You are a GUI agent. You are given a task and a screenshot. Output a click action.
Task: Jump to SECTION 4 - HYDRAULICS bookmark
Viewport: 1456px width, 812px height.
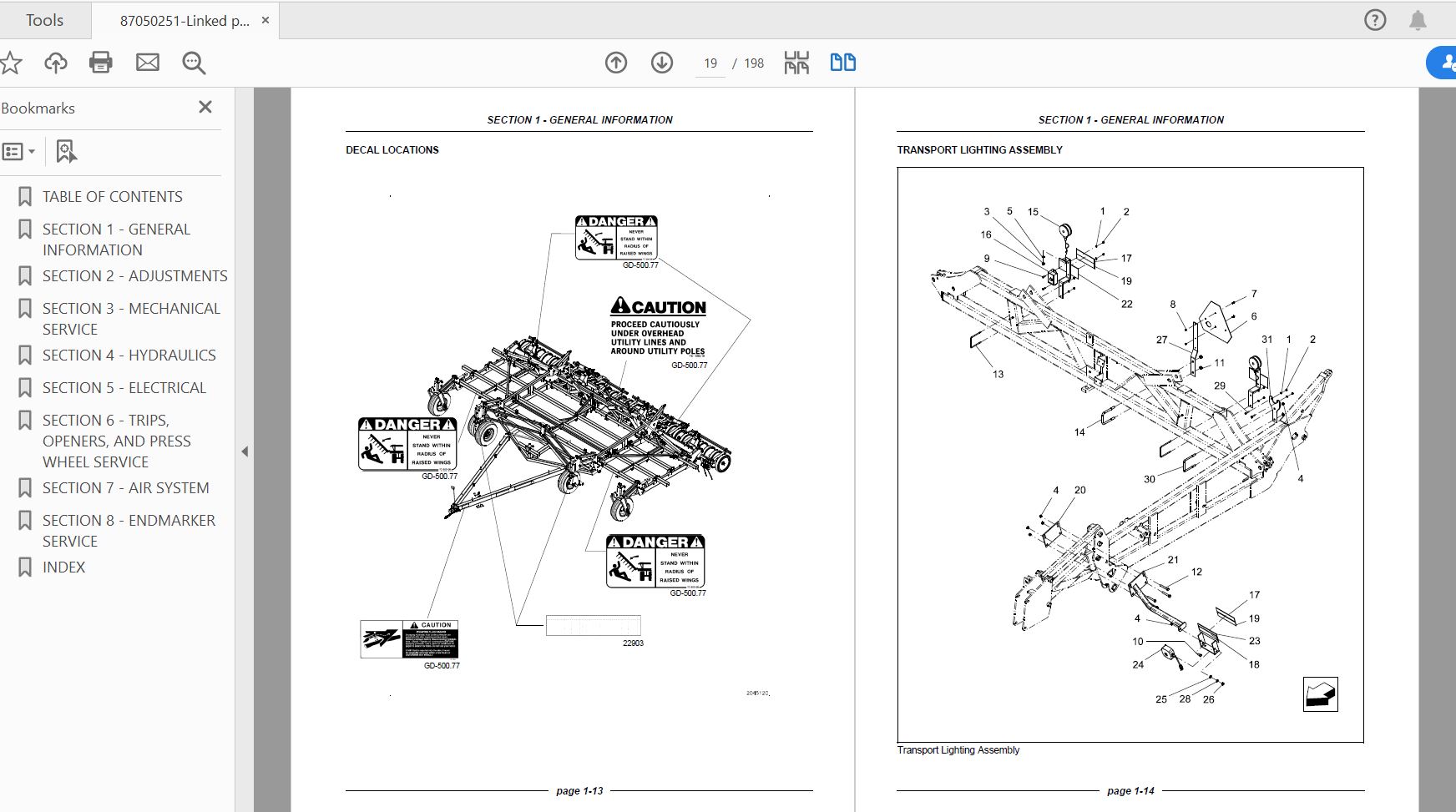point(129,355)
